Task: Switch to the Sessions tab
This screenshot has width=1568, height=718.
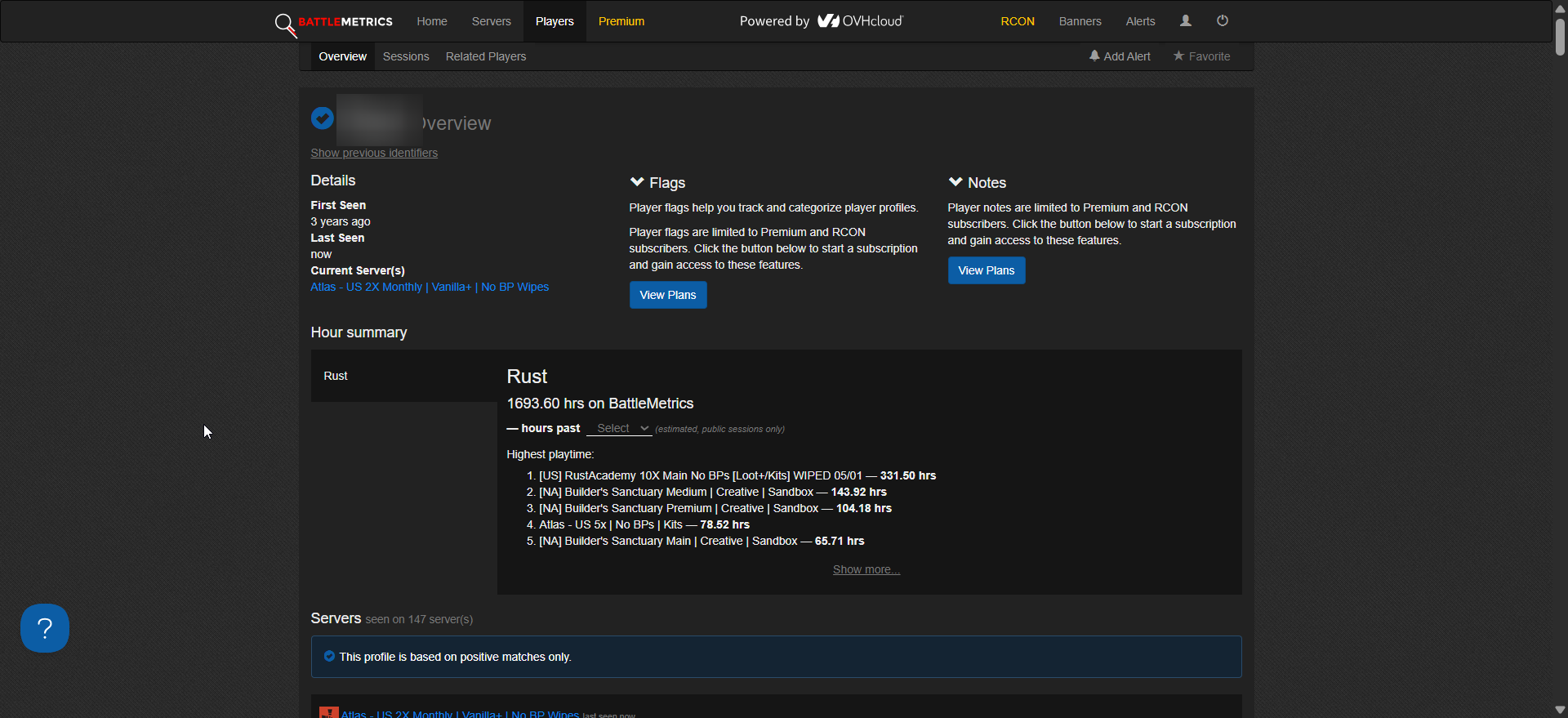Action: point(406,56)
